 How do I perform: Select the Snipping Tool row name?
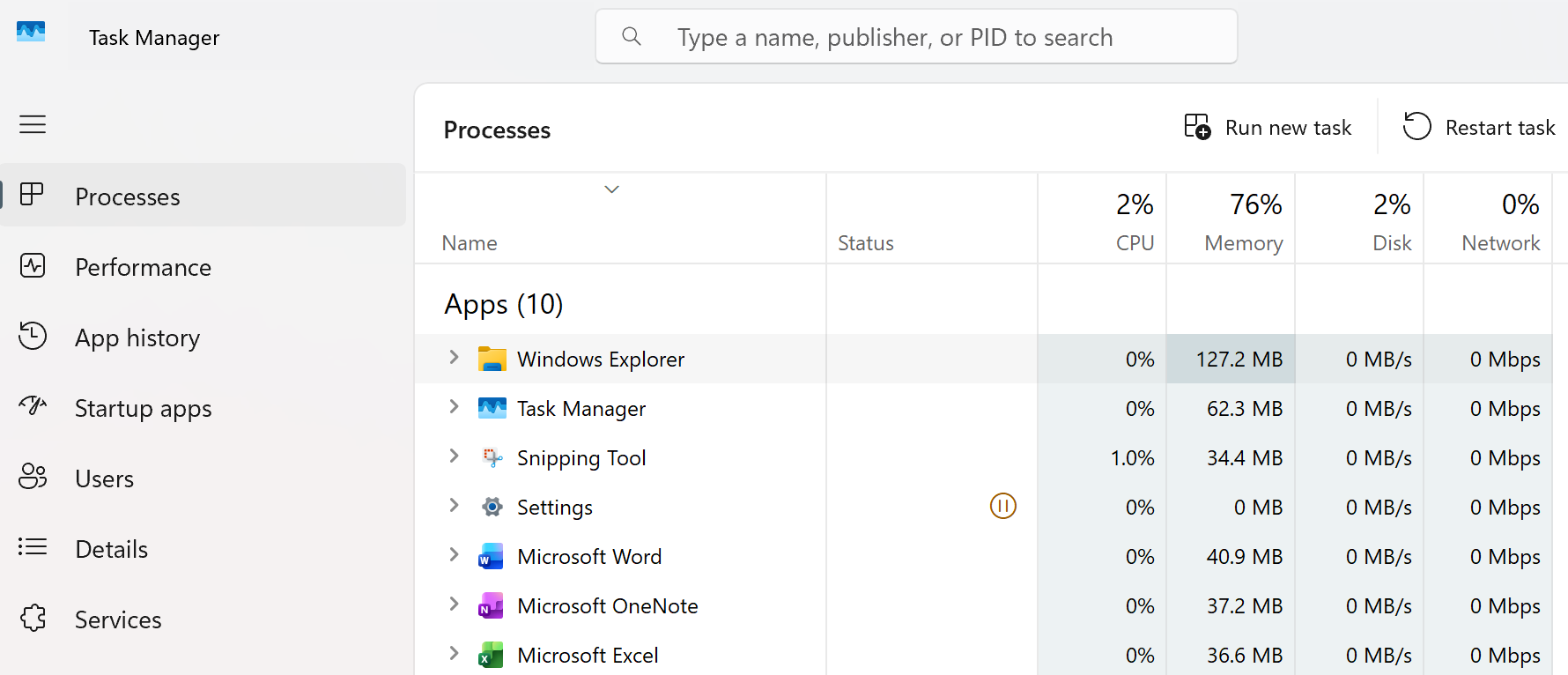click(x=581, y=458)
